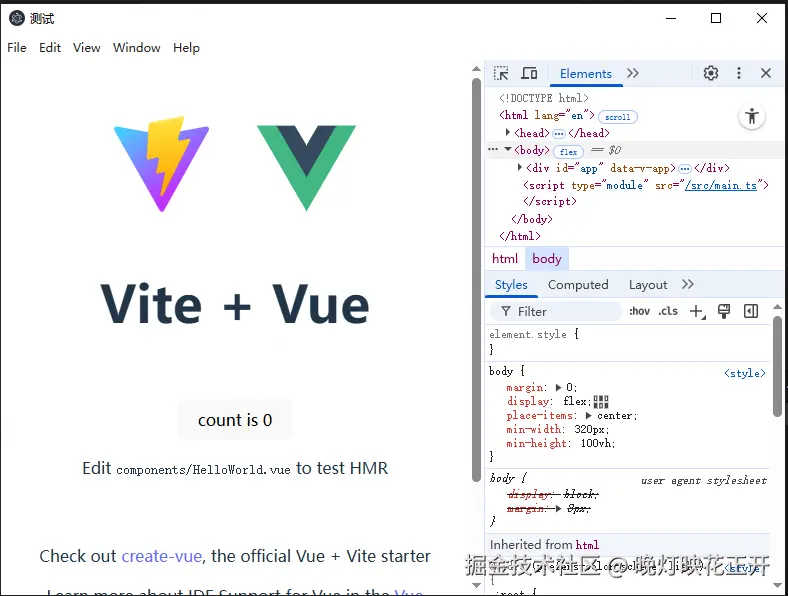This screenshot has width=788, height=596.
Task: Expand the head element node
Action: pos(508,132)
